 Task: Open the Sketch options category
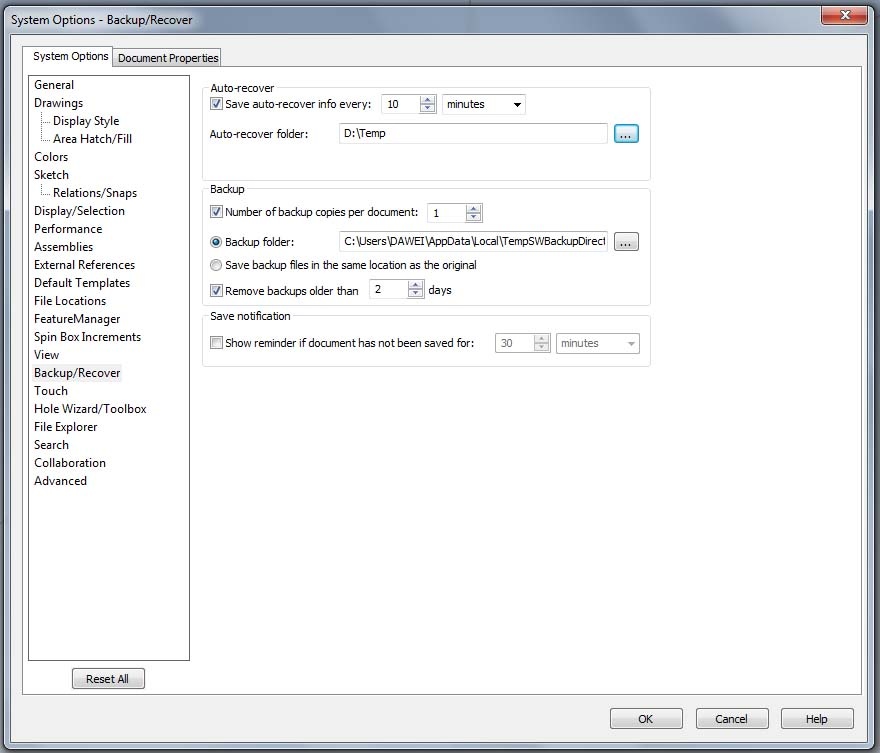[x=51, y=175]
